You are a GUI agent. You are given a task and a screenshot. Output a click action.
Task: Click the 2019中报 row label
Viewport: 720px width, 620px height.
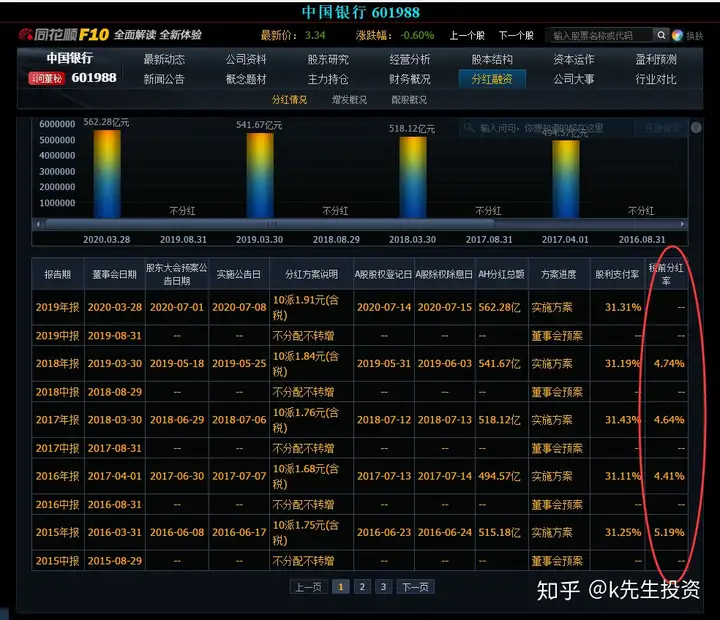57,336
